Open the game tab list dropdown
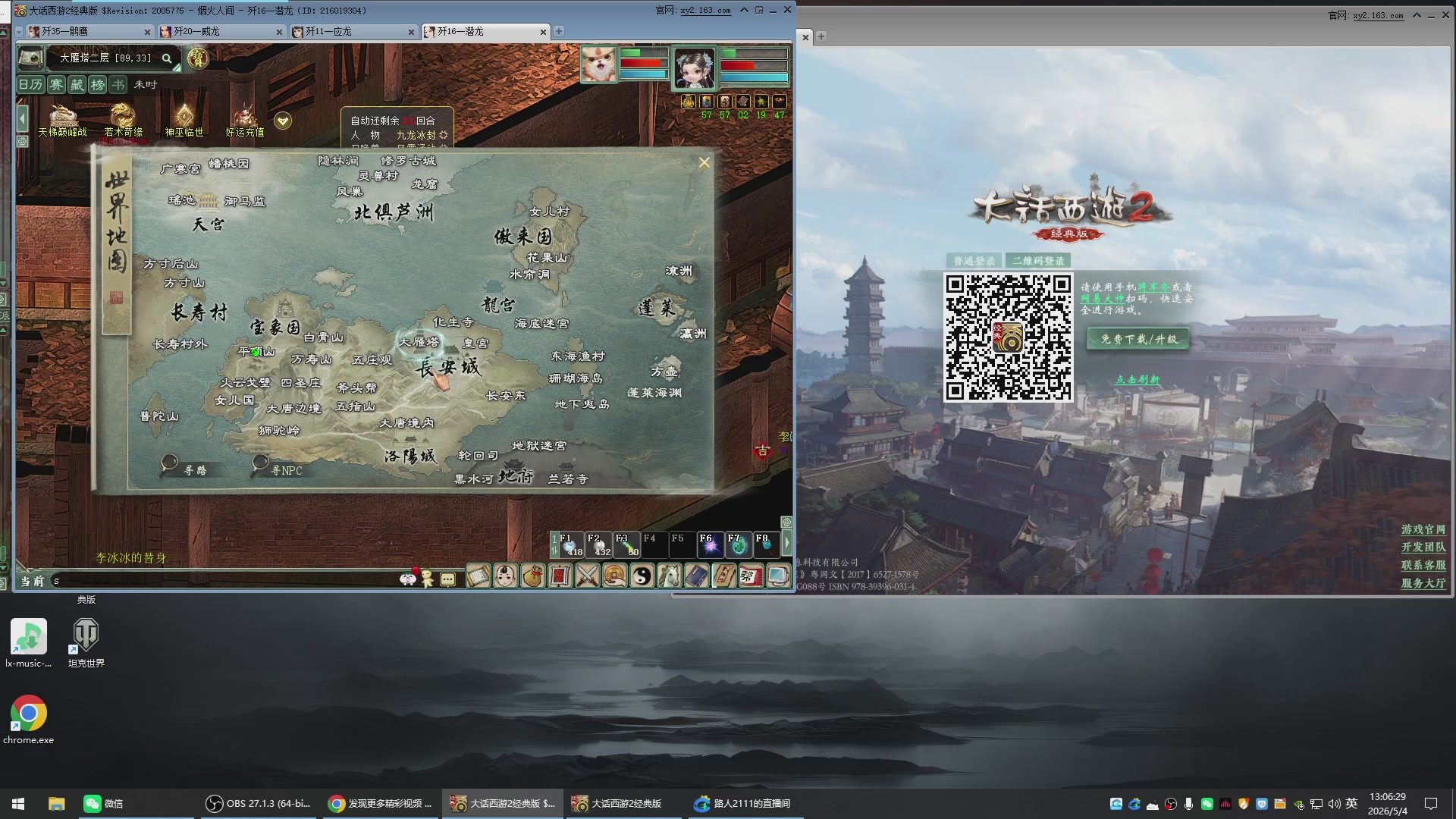The image size is (1456, 819). (19, 32)
